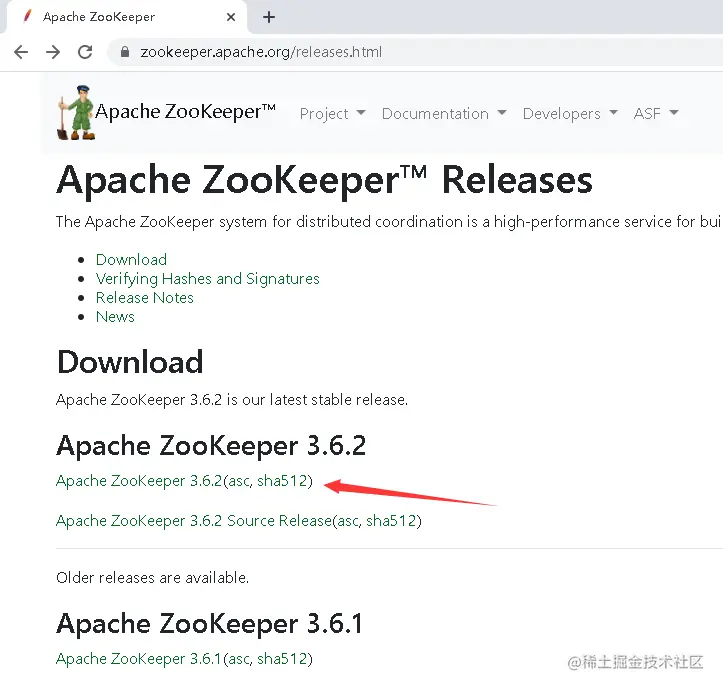The height and width of the screenshot is (690, 723).
Task: Go to Release Notes link
Action: 145,298
